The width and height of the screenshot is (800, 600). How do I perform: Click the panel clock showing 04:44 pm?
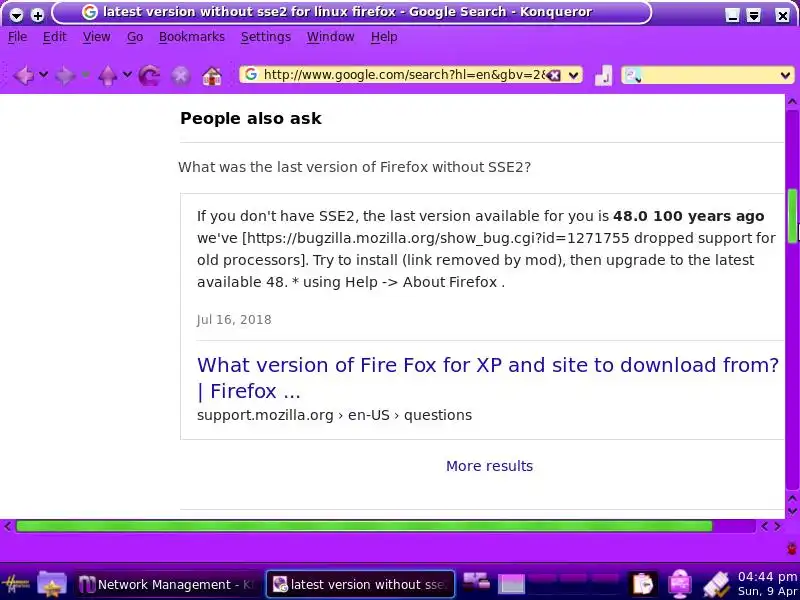tap(767, 584)
